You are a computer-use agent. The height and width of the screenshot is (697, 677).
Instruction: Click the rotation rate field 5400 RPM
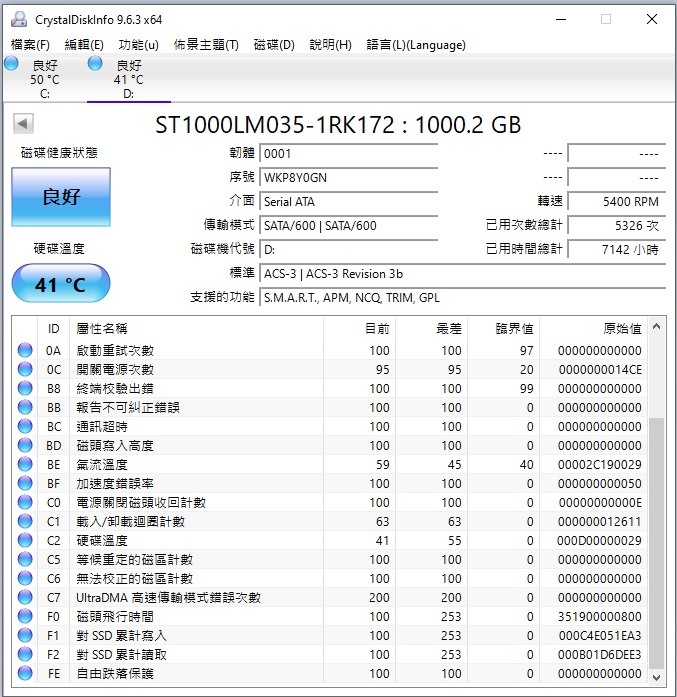617,202
